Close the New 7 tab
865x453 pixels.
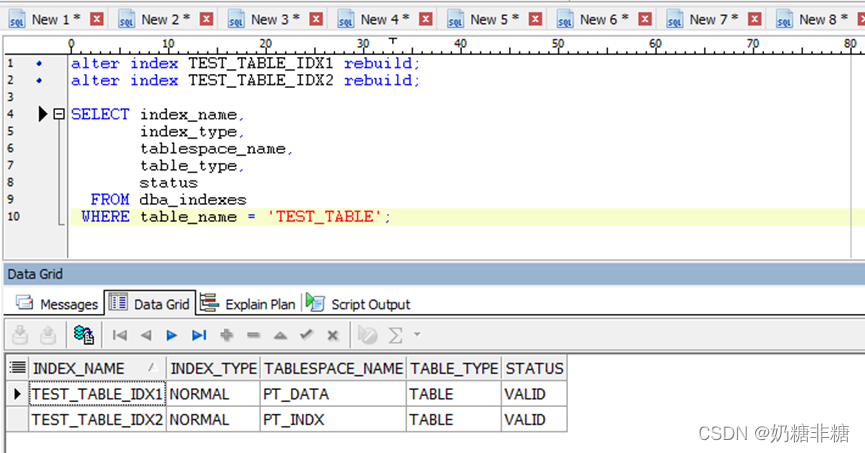pos(755,19)
